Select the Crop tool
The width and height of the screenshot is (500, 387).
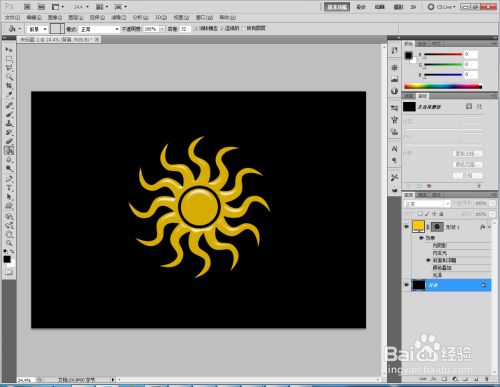click(9, 86)
